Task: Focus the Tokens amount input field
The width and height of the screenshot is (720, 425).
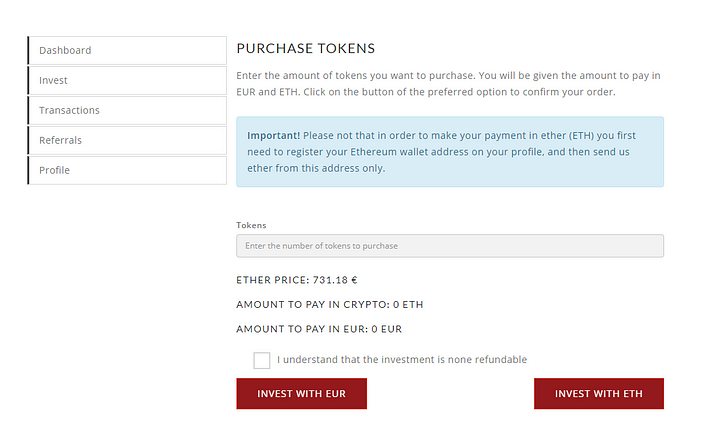Action: tap(450, 246)
